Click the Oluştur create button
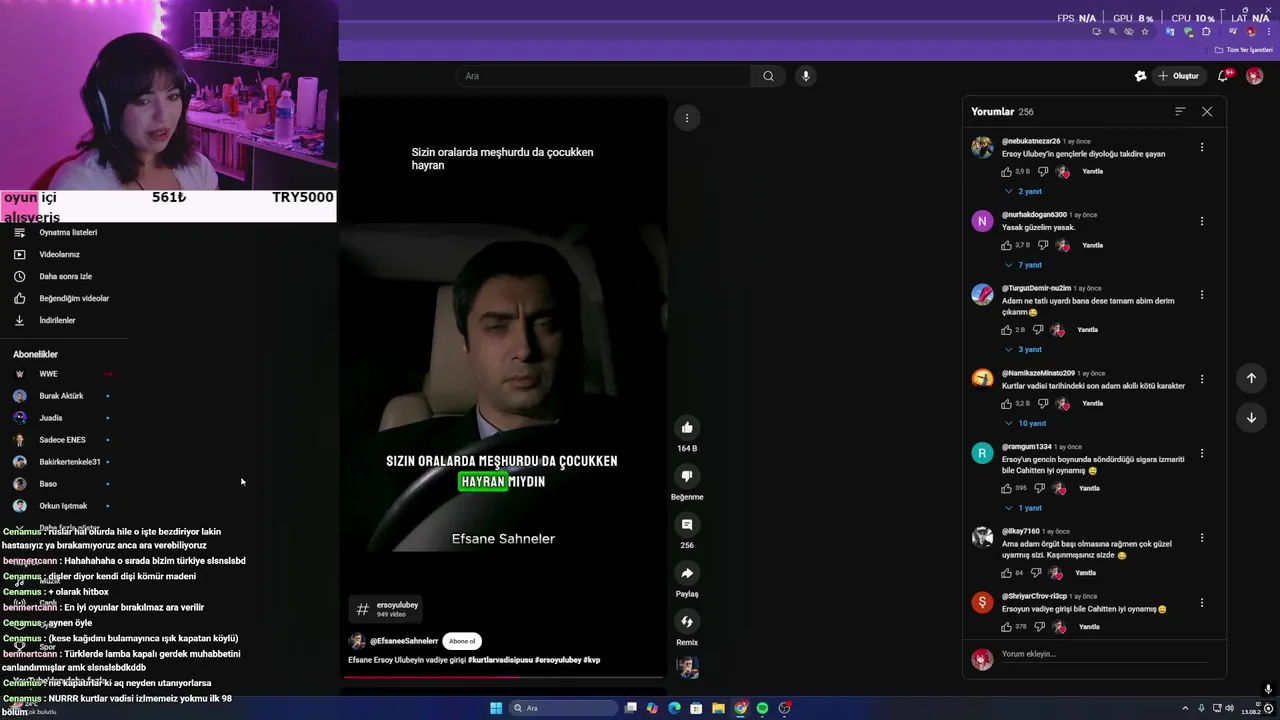Image resolution: width=1280 pixels, height=720 pixels. pos(1178,76)
